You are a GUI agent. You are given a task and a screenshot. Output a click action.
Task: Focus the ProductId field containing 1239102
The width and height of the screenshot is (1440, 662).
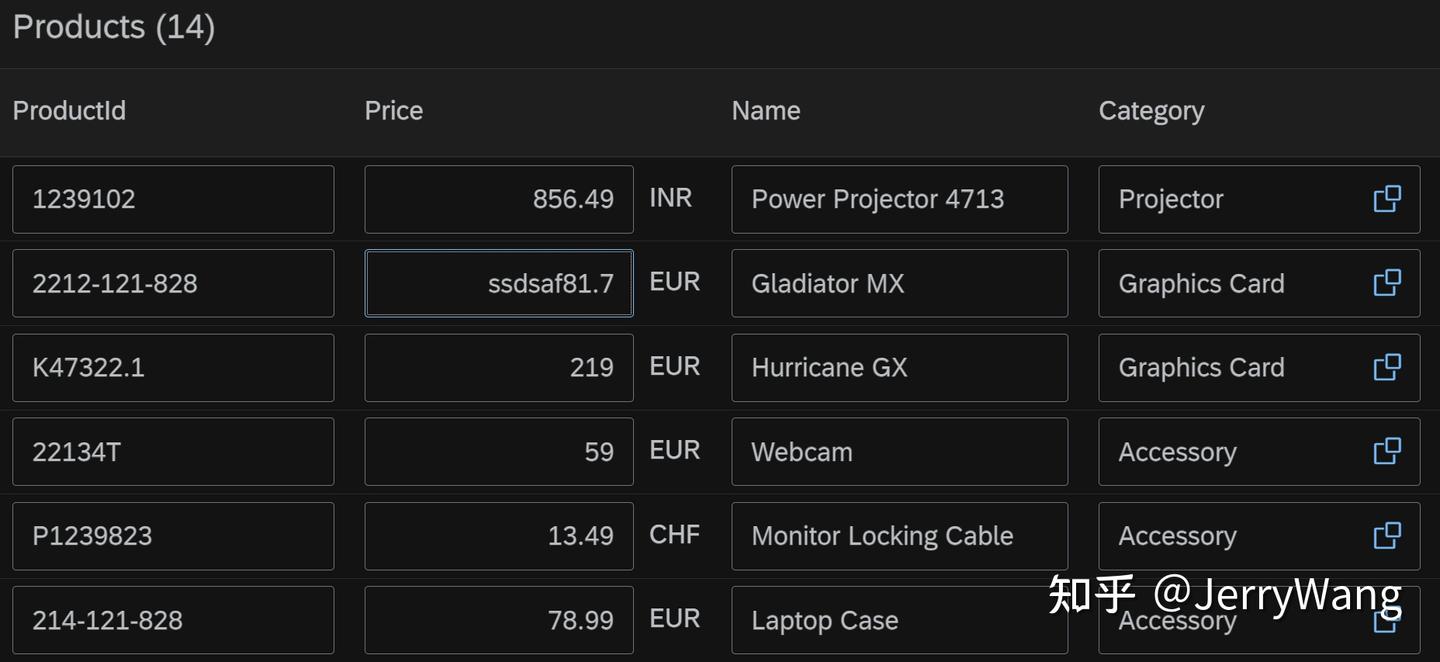[x=173, y=199]
